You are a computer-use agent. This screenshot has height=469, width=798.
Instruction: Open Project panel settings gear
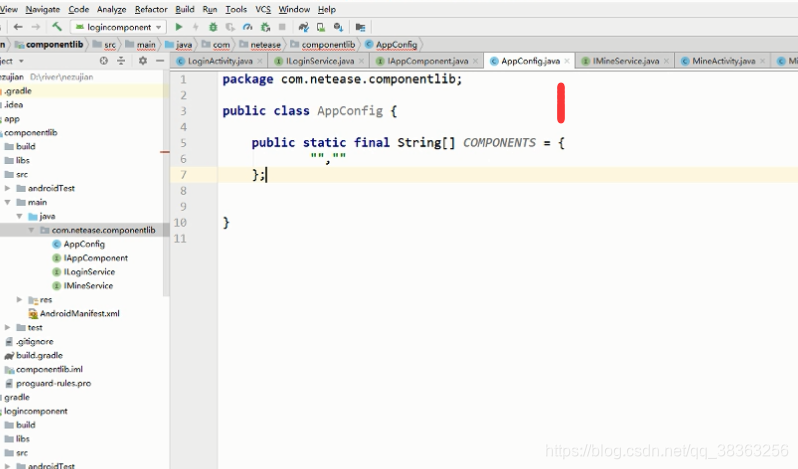(143, 61)
